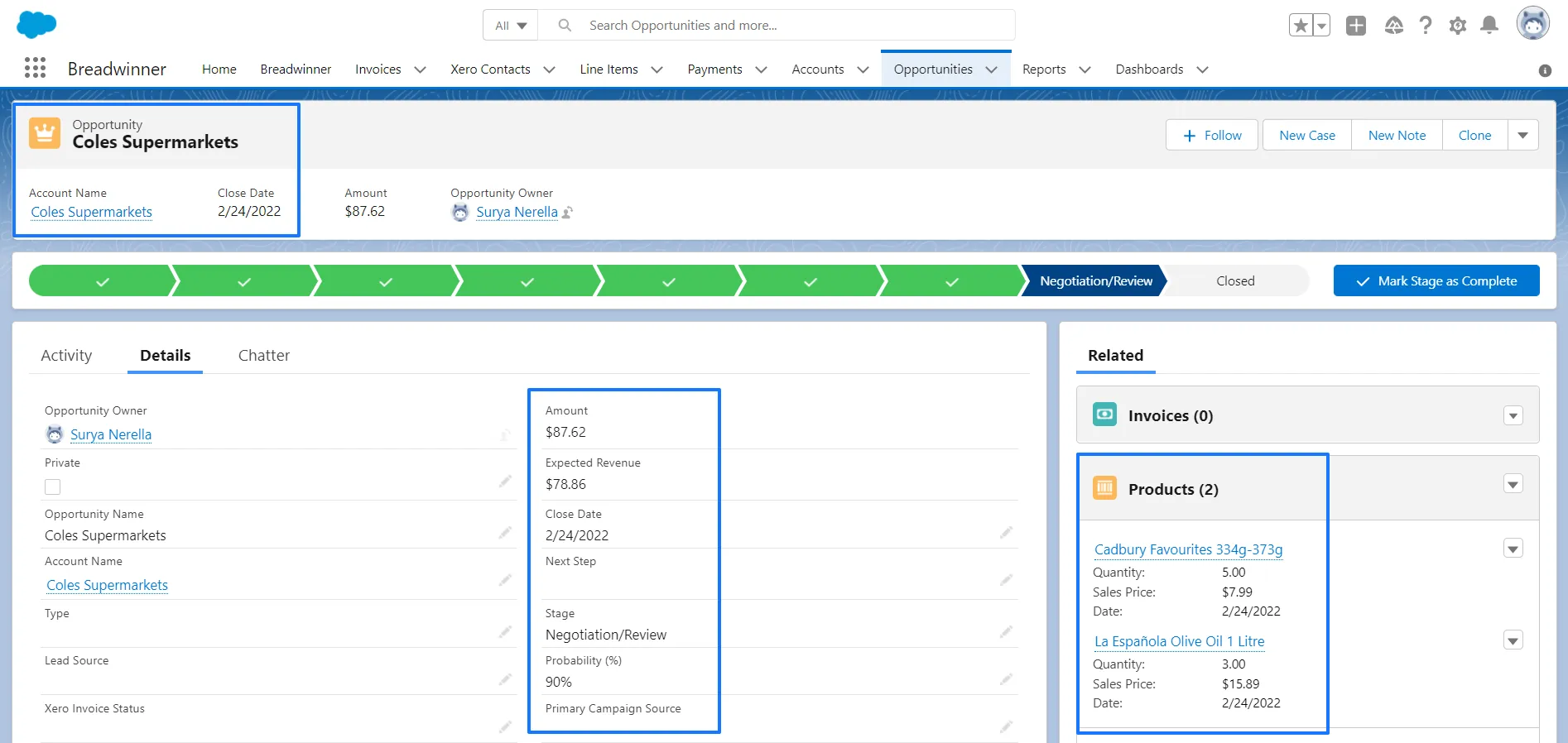The image size is (1568, 743).
Task: Open the Cadbury Favourites row actions menu
Action: (1513, 549)
